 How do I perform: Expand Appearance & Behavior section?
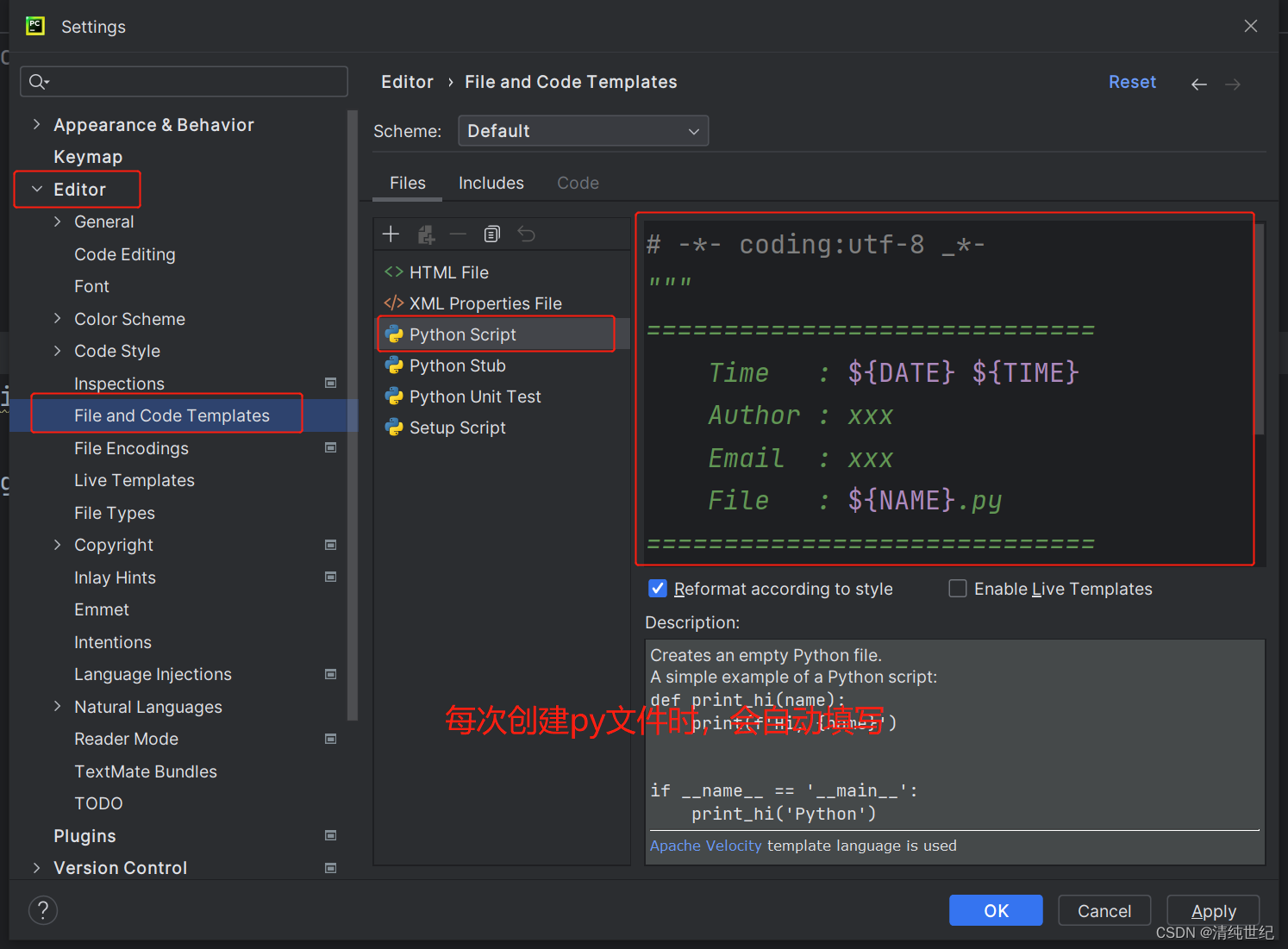click(x=36, y=124)
